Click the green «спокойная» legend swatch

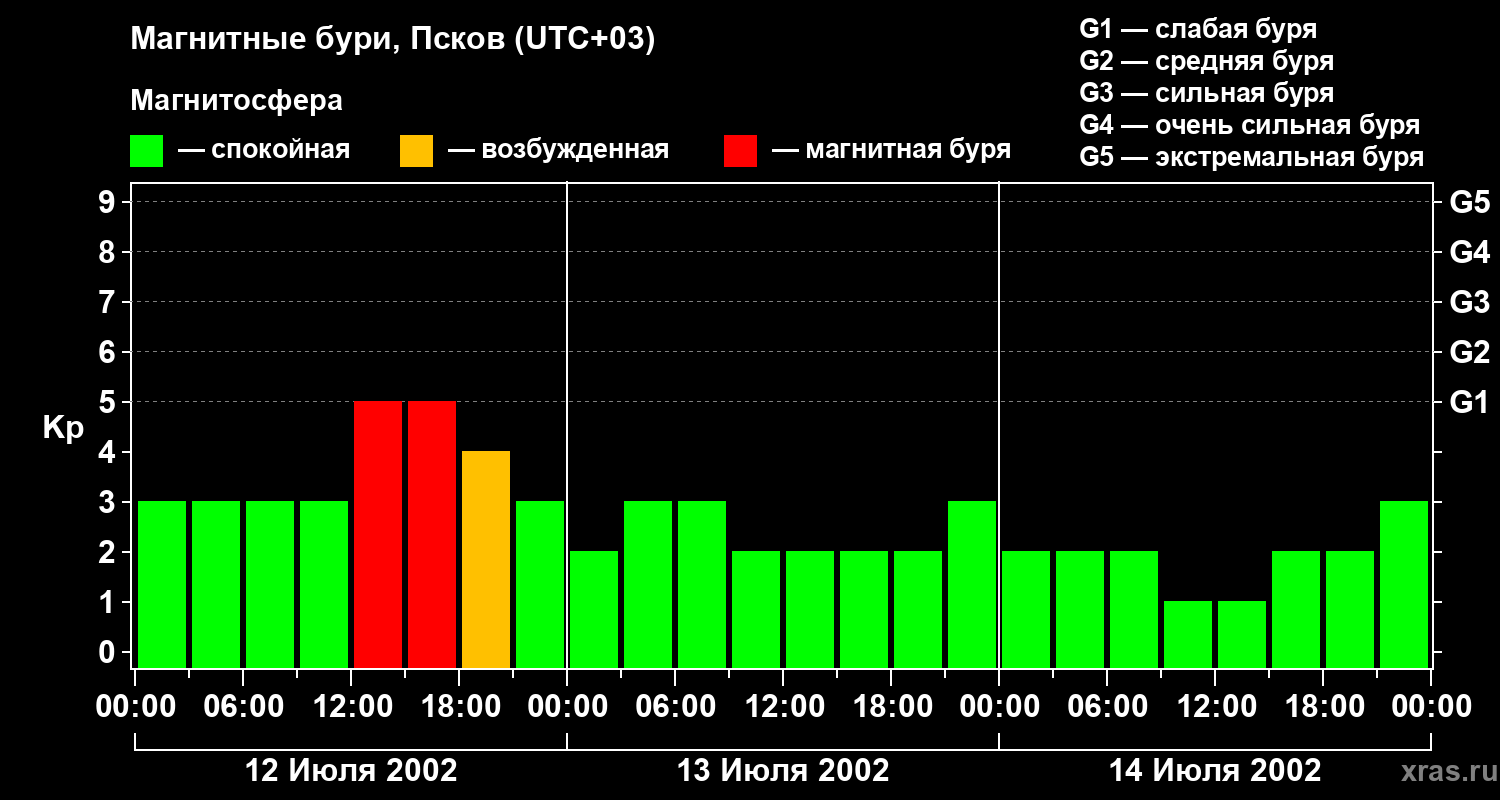pyautogui.click(x=147, y=151)
